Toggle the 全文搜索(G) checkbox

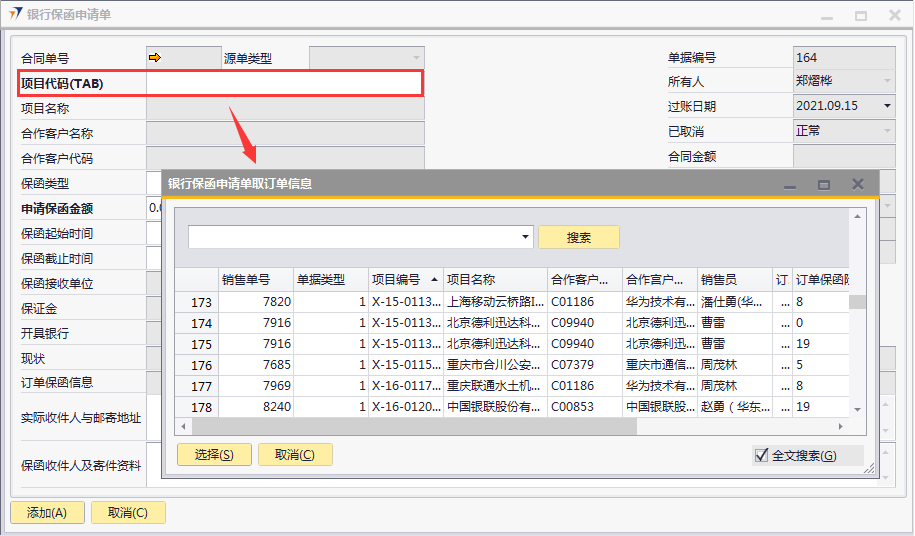(x=761, y=455)
